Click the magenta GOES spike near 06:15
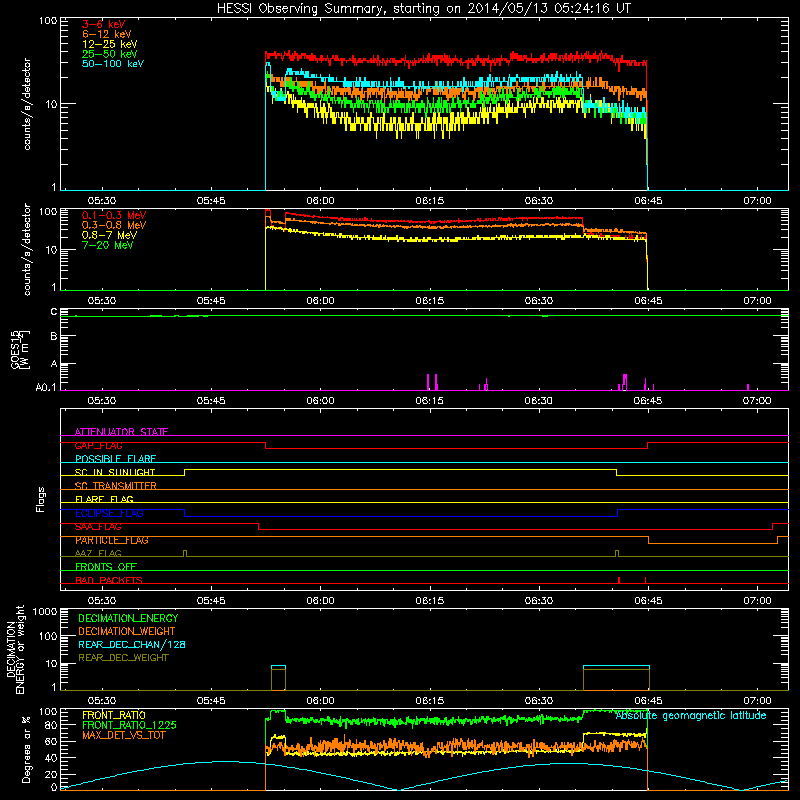800x800 pixels. coord(428,382)
